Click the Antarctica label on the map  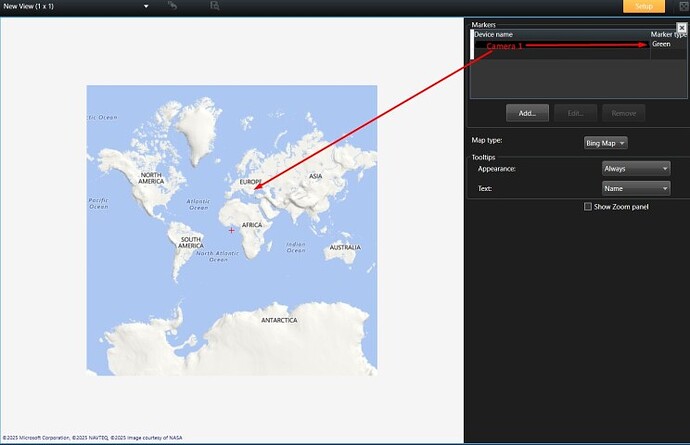click(278, 321)
